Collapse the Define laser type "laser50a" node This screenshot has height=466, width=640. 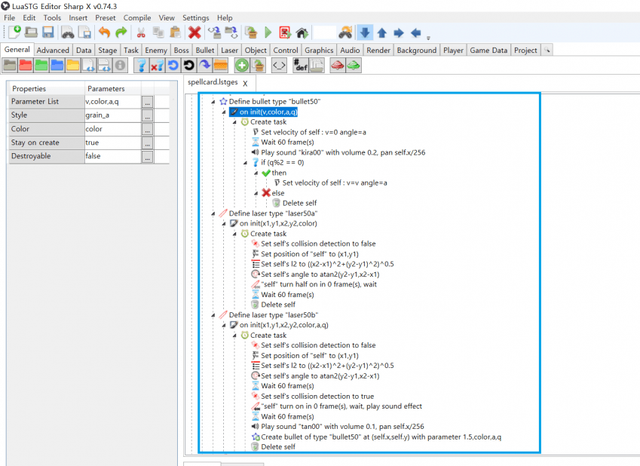(214, 213)
